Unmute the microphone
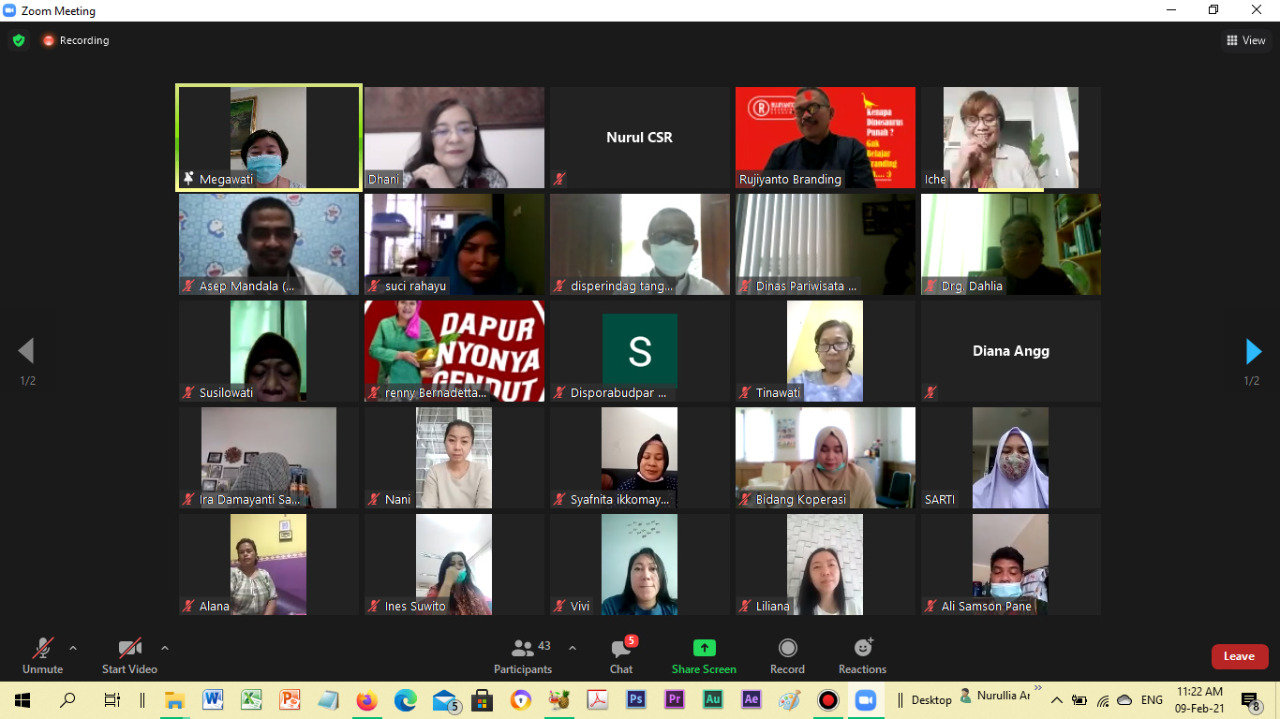The width and height of the screenshot is (1280, 719). click(x=42, y=656)
